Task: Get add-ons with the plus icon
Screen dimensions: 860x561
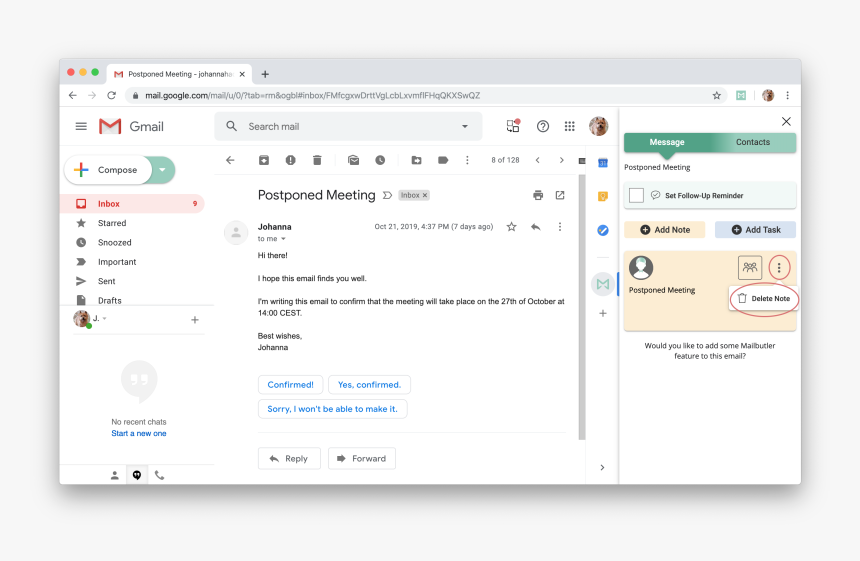Action: pos(603,313)
